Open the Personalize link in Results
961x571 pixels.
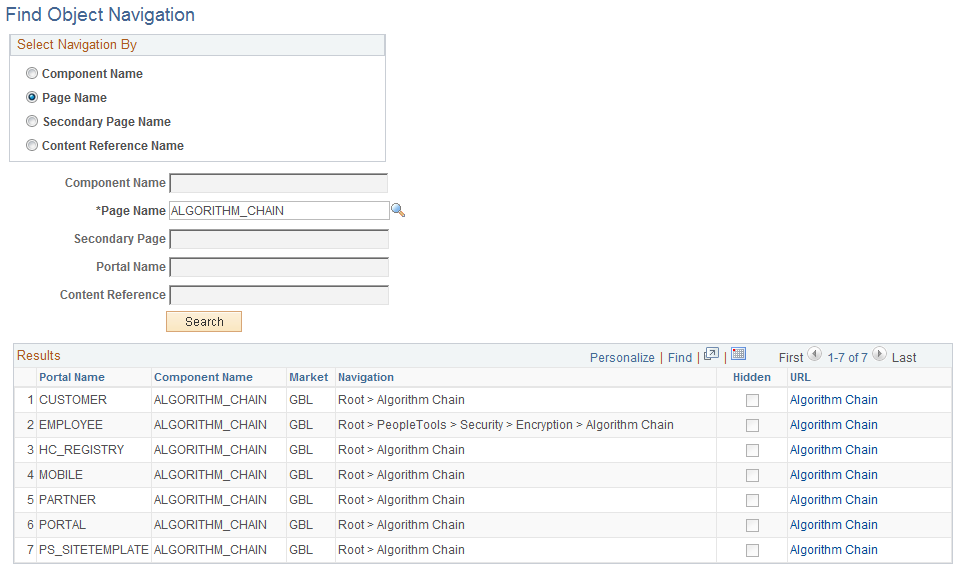[x=622, y=358]
